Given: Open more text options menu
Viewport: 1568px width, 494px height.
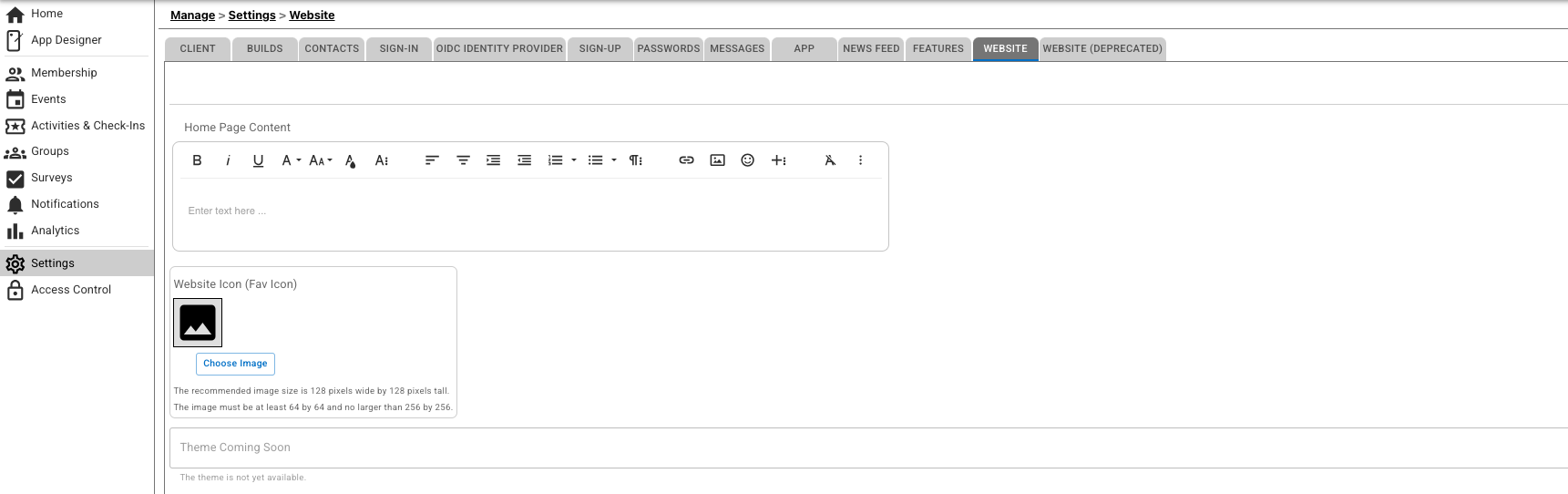Looking at the screenshot, I should (x=382, y=160).
